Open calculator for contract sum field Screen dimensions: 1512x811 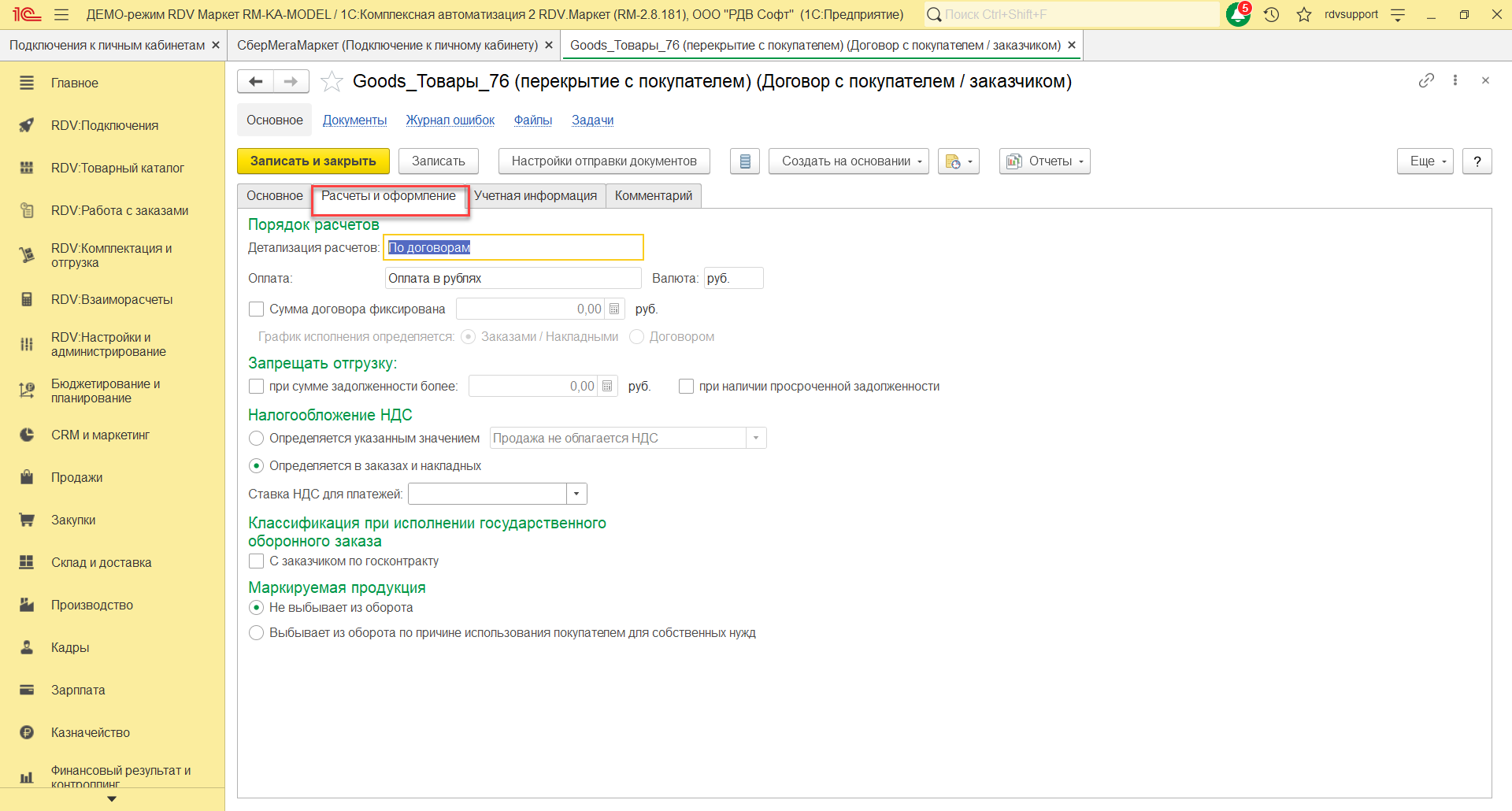click(x=614, y=309)
